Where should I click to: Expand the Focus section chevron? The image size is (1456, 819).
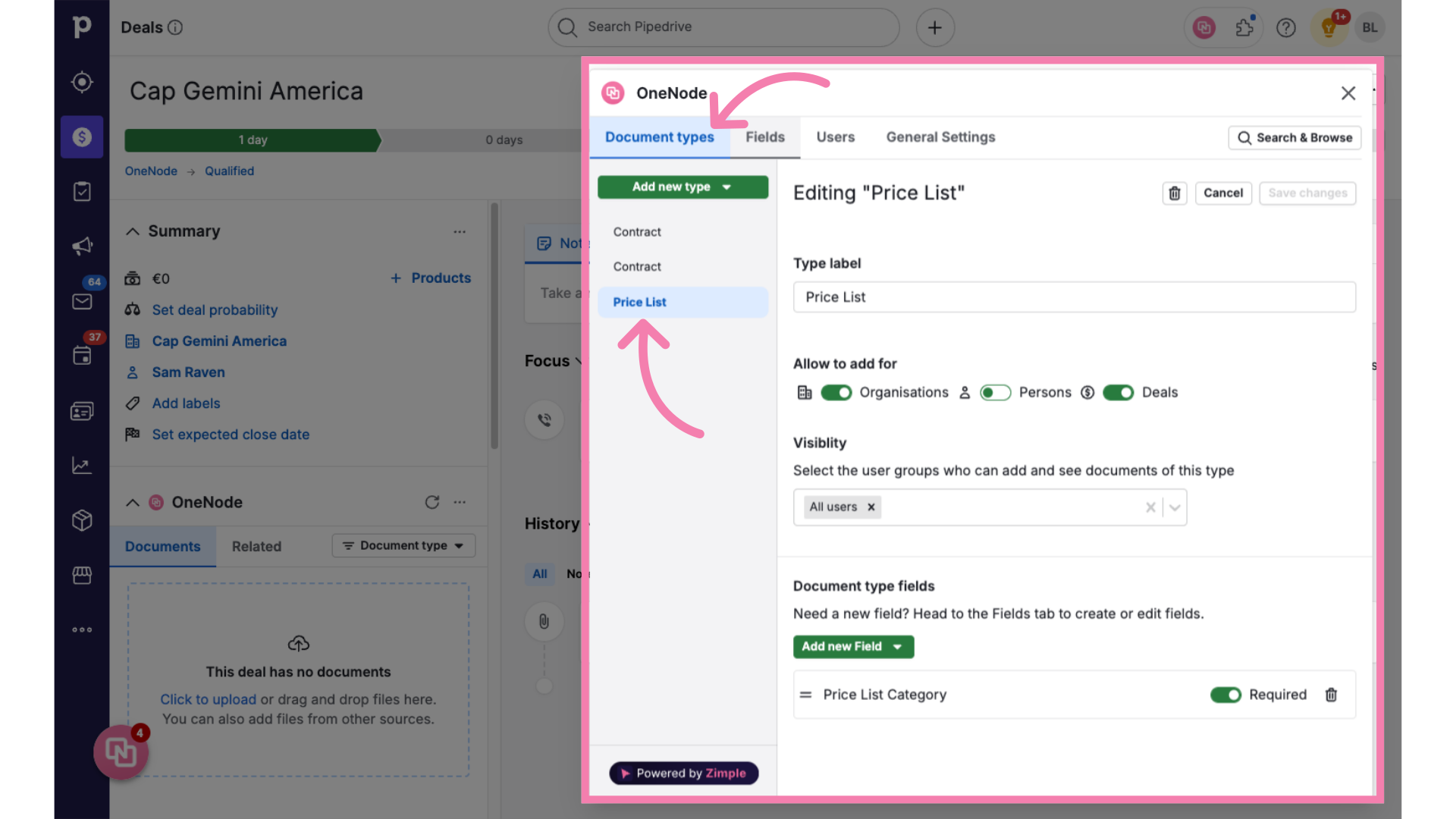[579, 361]
